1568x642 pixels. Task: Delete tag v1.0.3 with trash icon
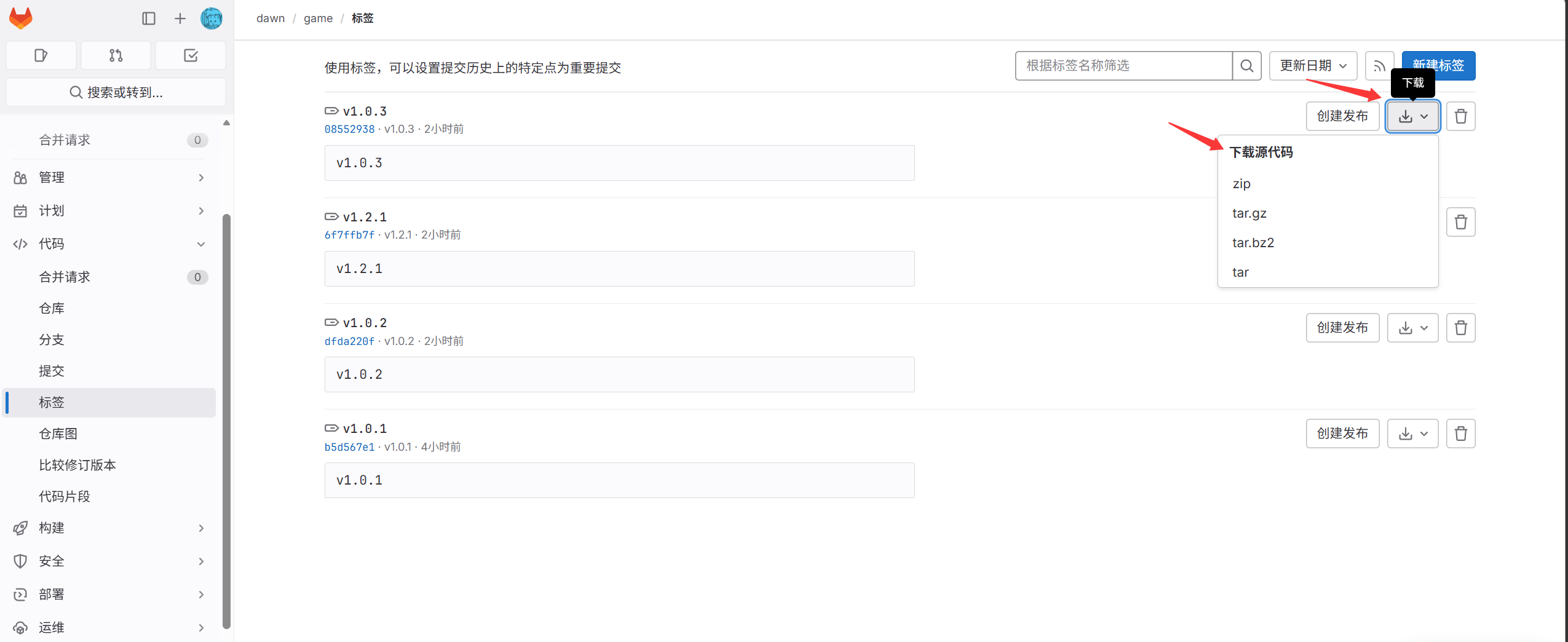pos(1461,116)
